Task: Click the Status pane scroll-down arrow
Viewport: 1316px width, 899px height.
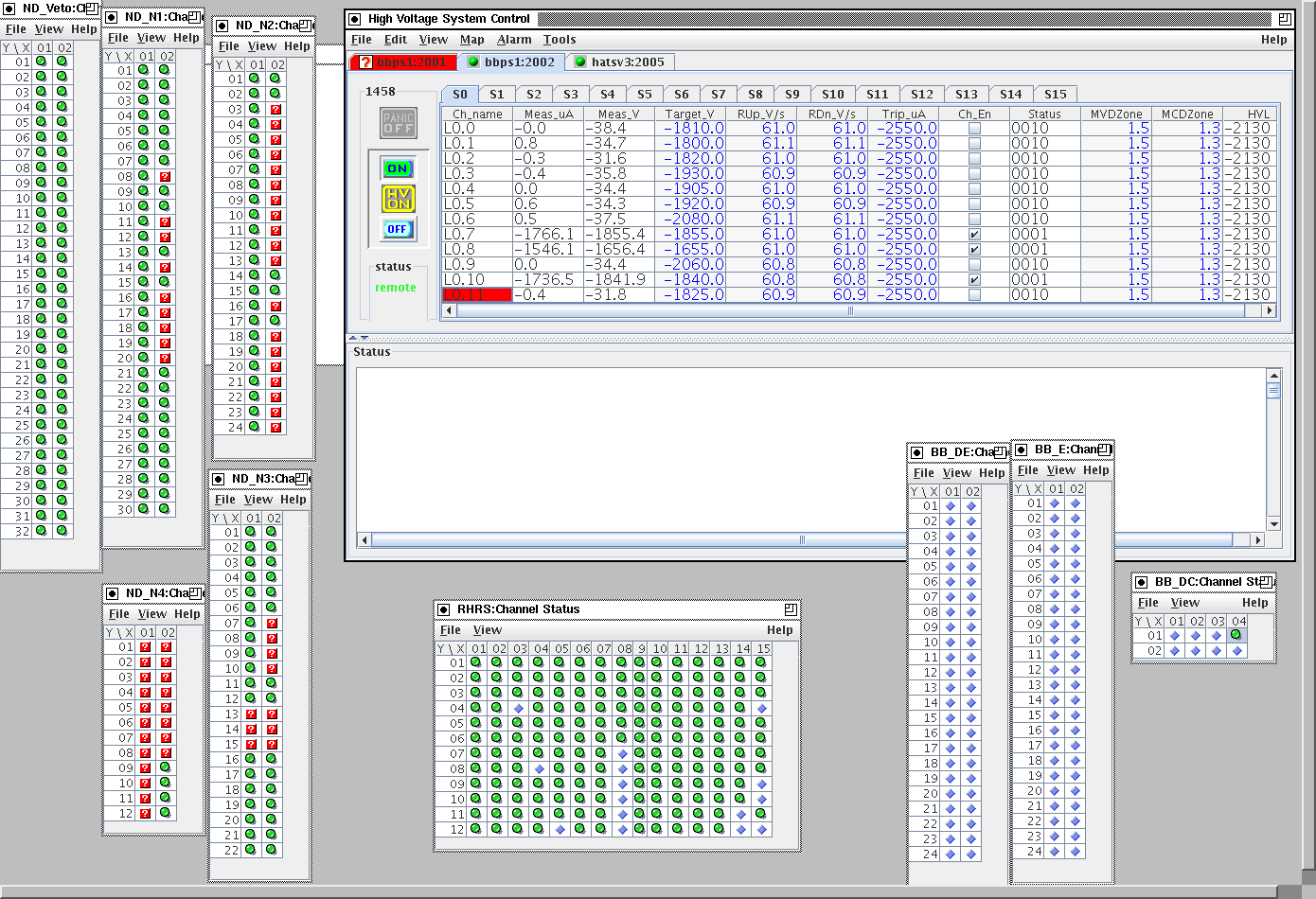Action: [1273, 524]
